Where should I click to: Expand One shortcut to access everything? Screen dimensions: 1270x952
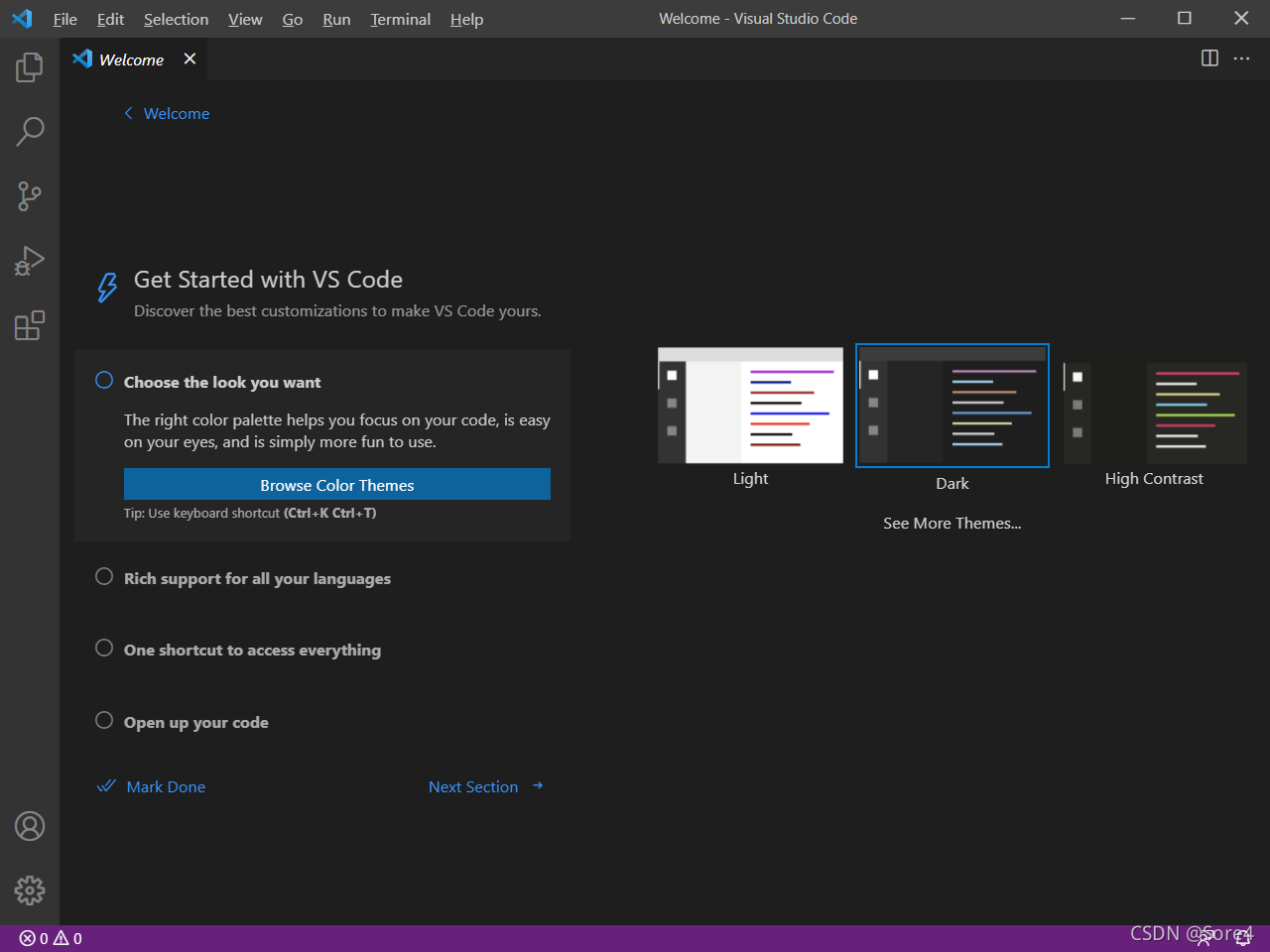(252, 651)
